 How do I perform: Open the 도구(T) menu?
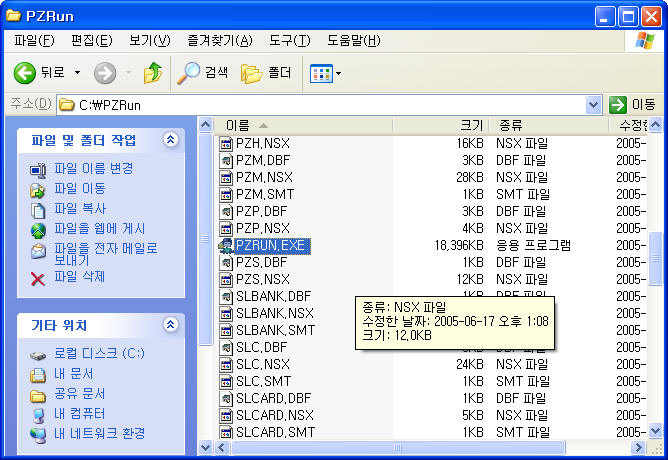(290, 41)
